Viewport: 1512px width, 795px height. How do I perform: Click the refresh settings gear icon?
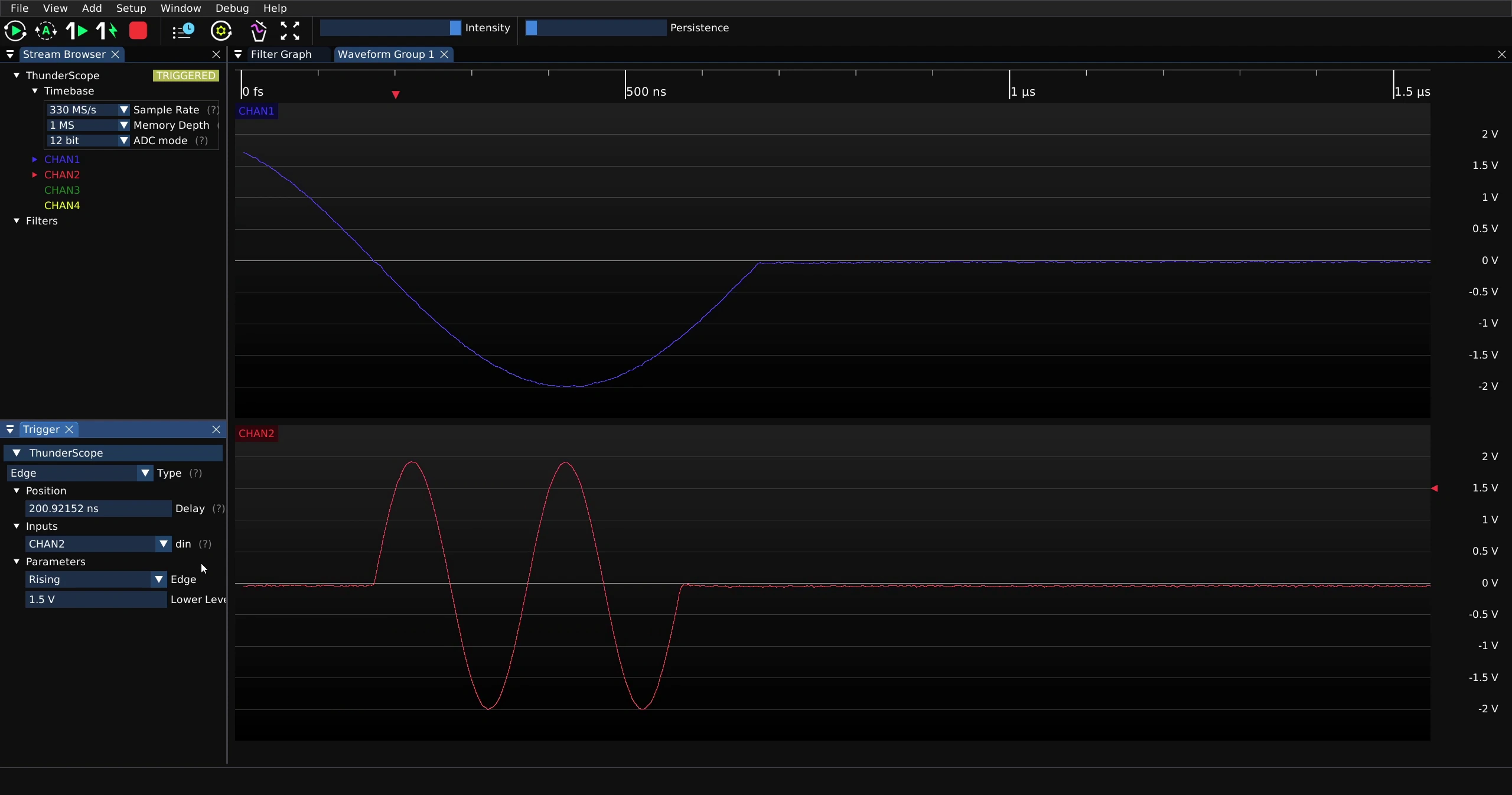tap(221, 31)
